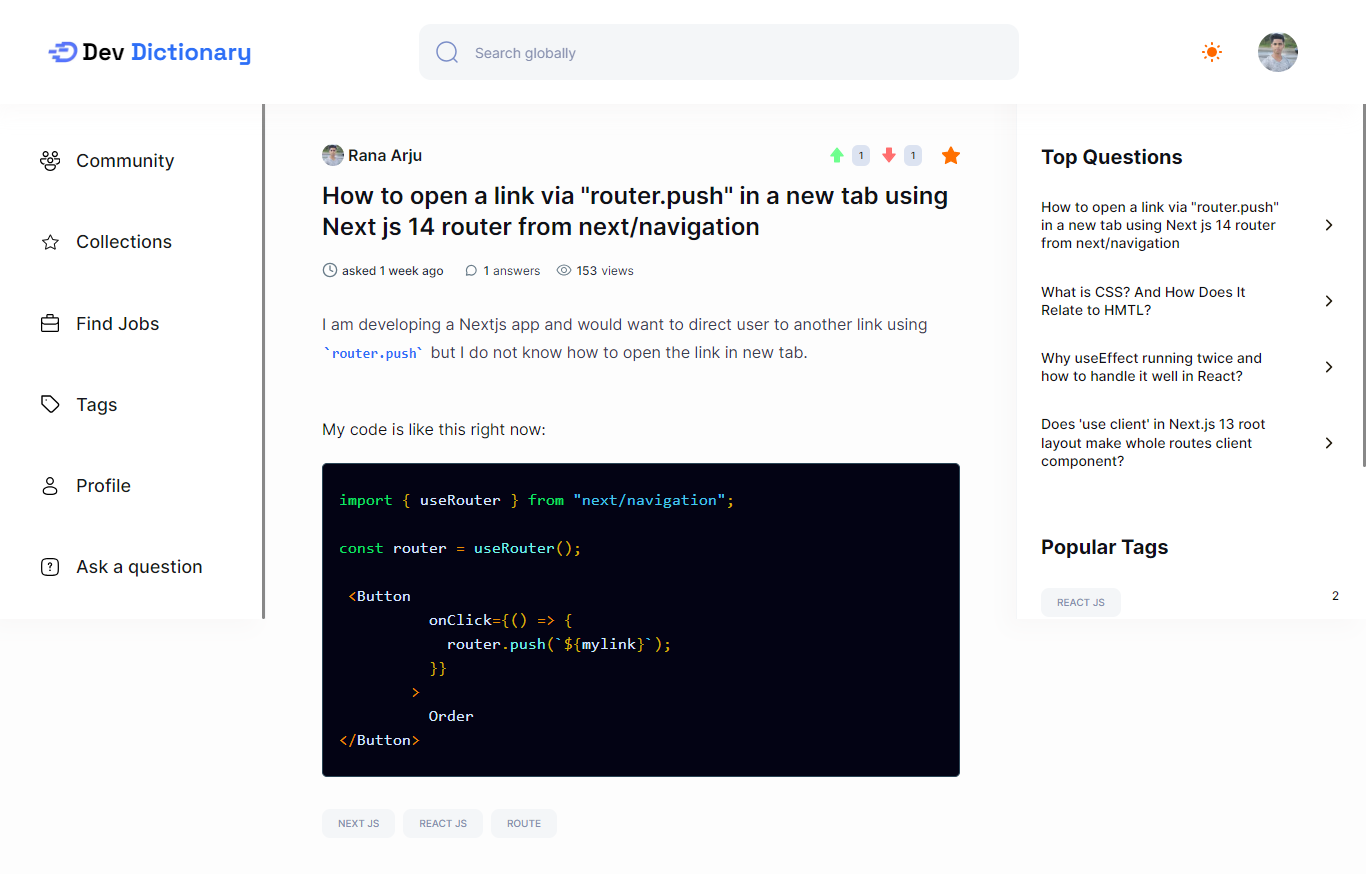Screen dimensions: 1366x874
Task: Select Tags in the navigation menu
Action: (96, 404)
